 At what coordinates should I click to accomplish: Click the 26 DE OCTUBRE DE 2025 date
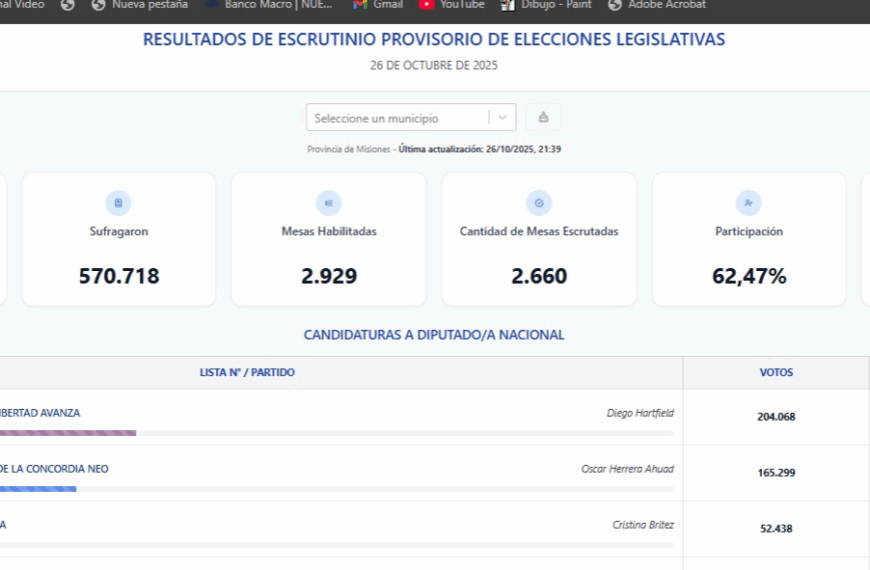tap(434, 65)
